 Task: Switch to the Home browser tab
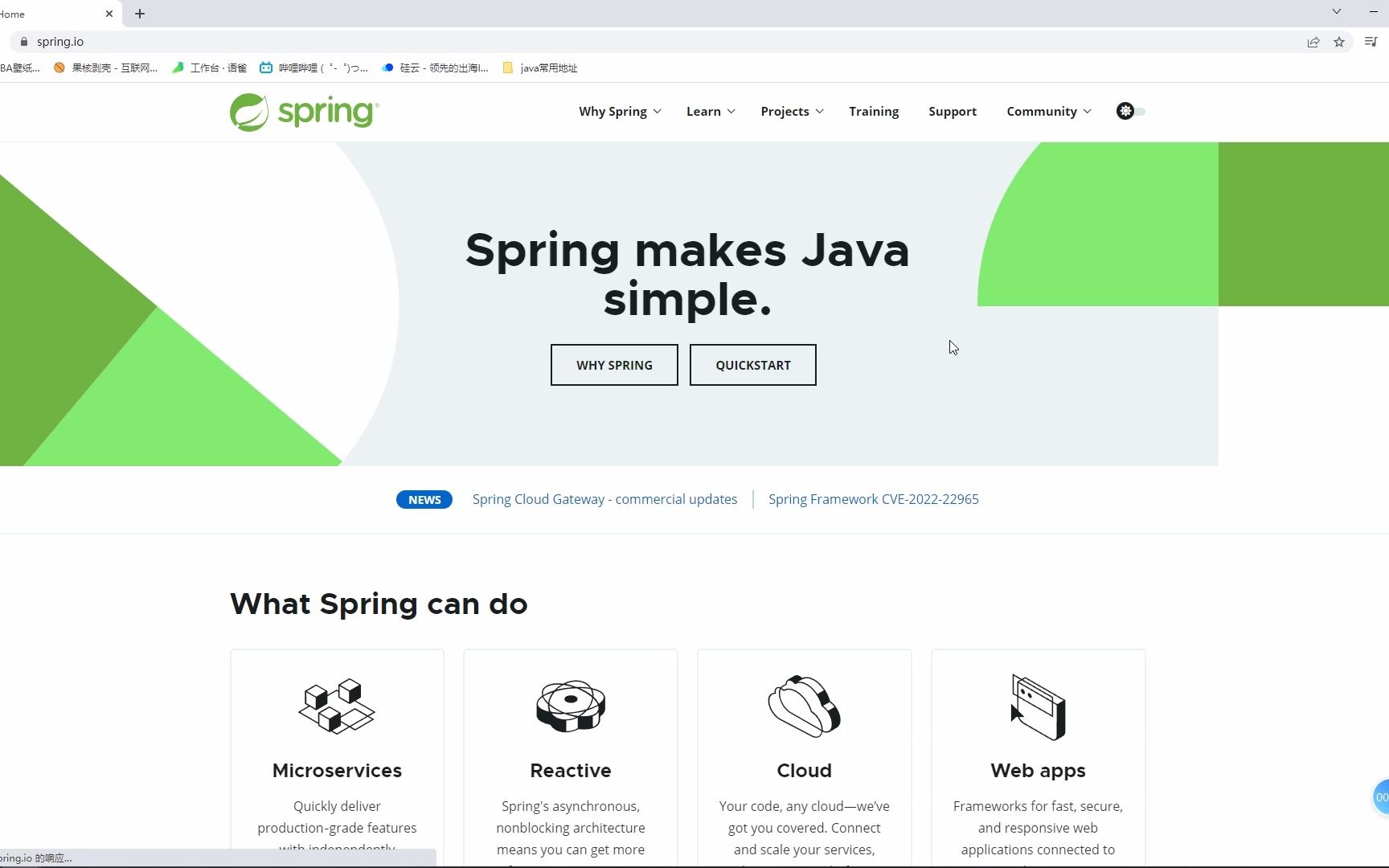pos(48,14)
